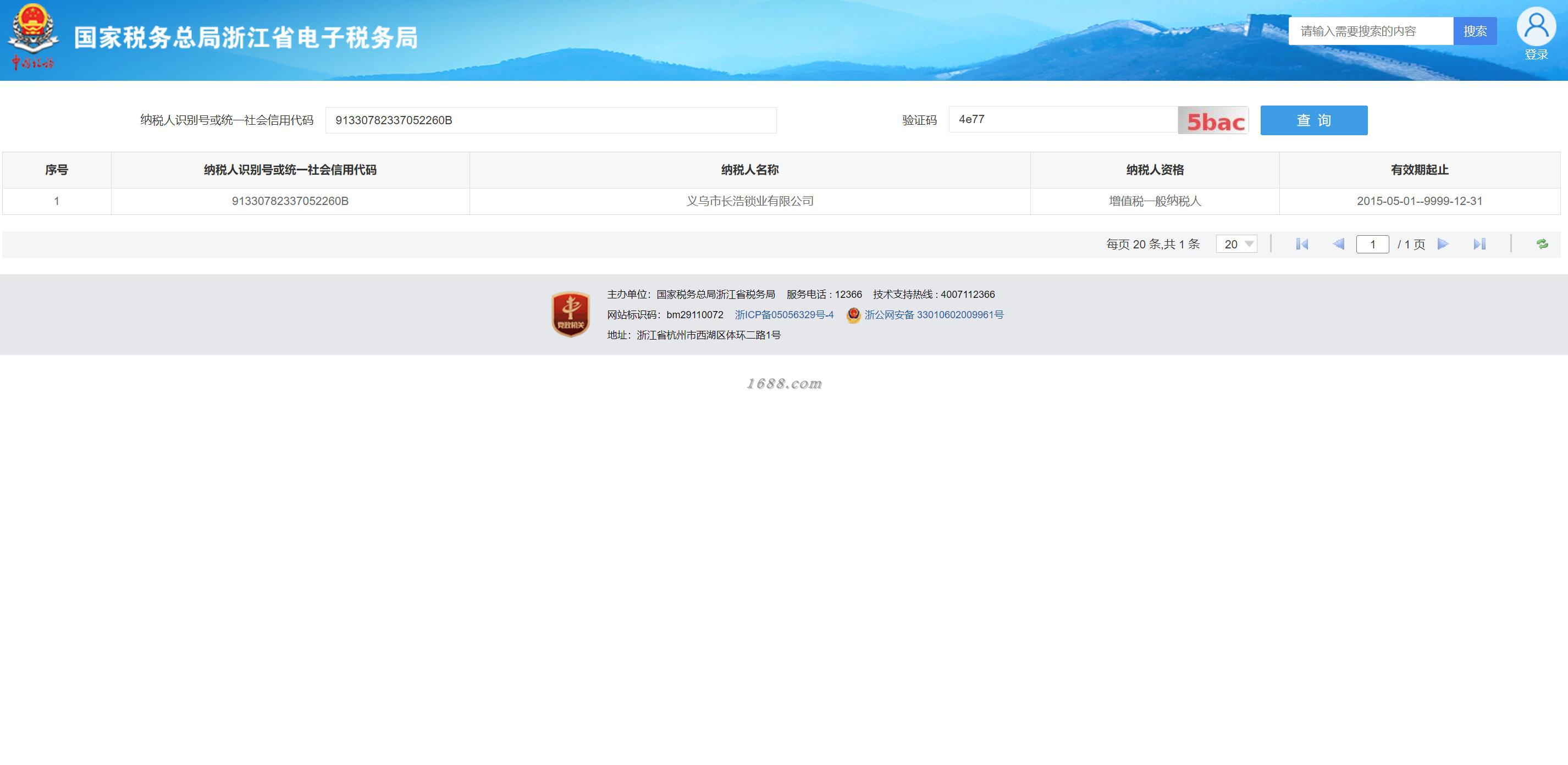Viewport: 1568px width, 765px height.
Task: Open the 浙公网安备 33010602009961号 link
Action: pyautogui.click(x=934, y=315)
